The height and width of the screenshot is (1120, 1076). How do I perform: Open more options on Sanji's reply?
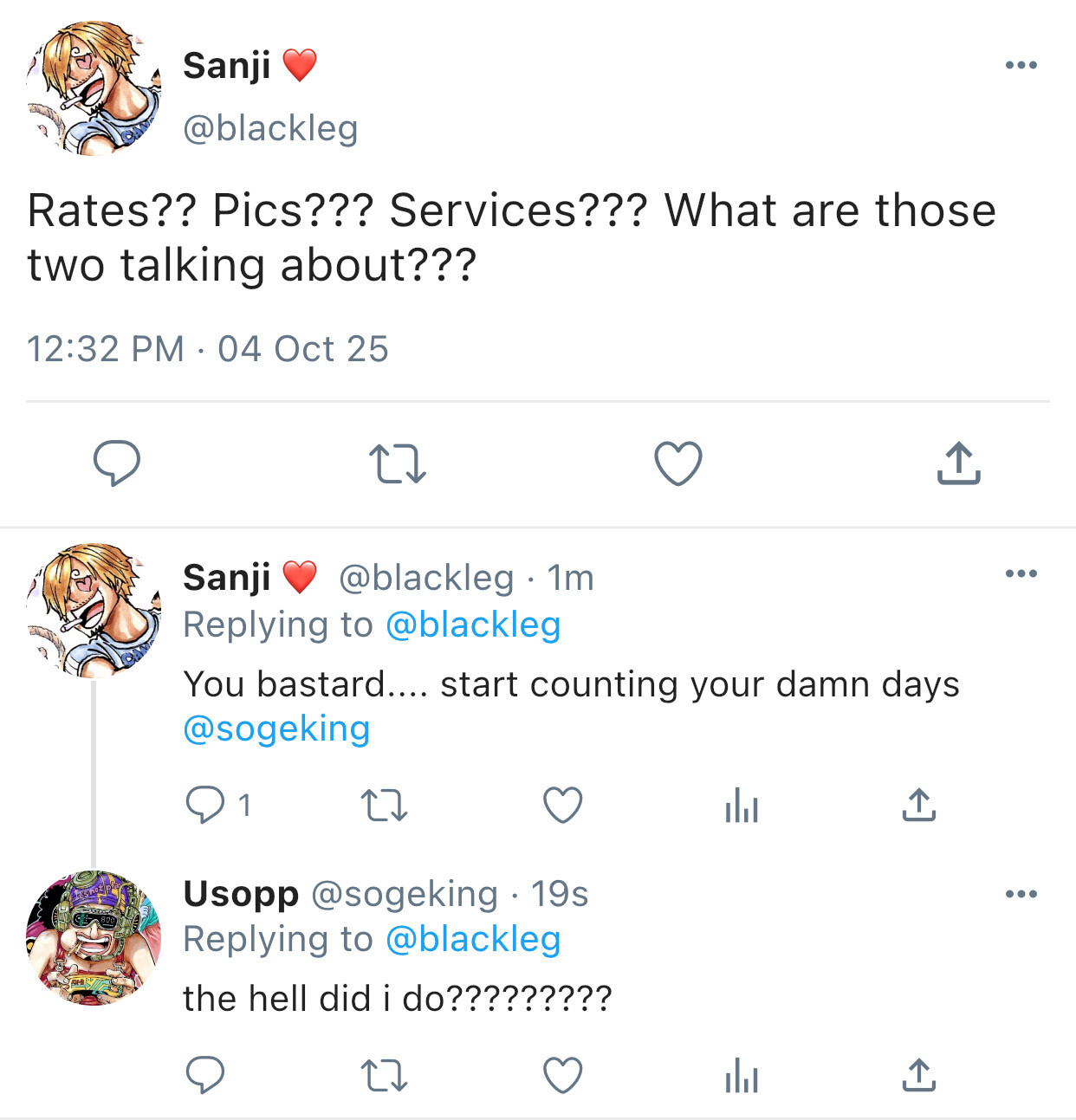(1021, 573)
